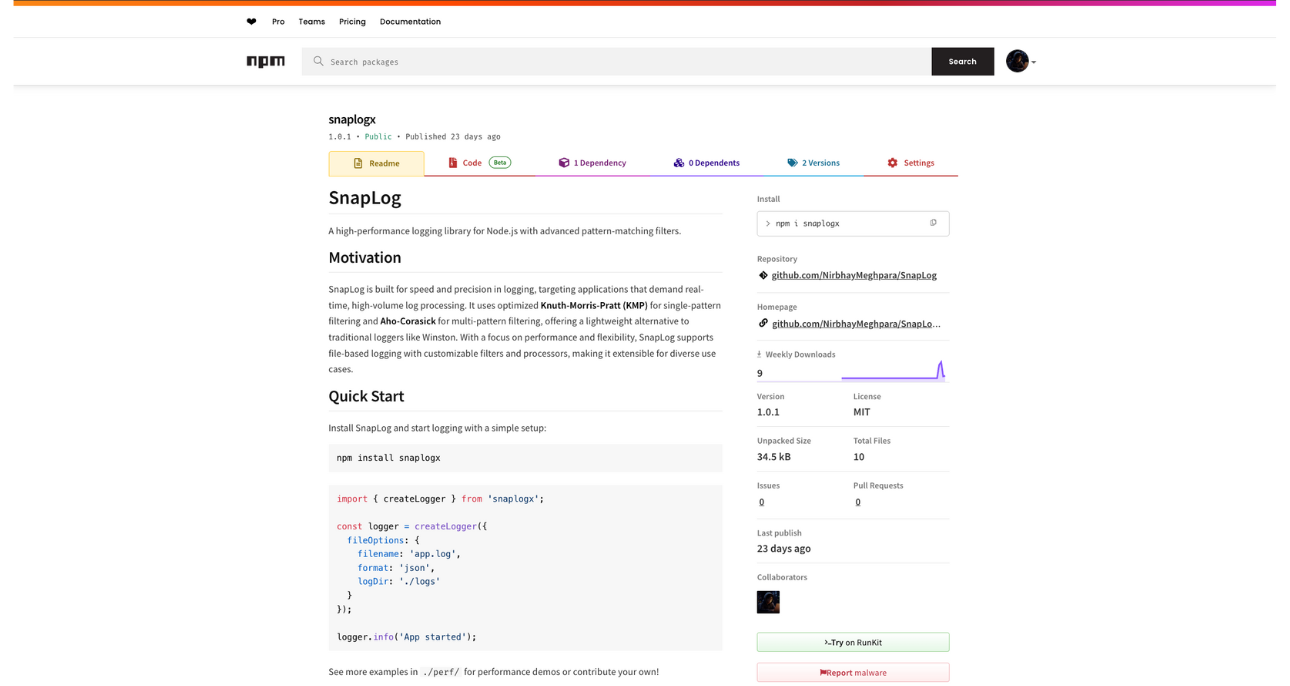Click the snaplogx package title
1290x686 pixels.
pos(352,119)
